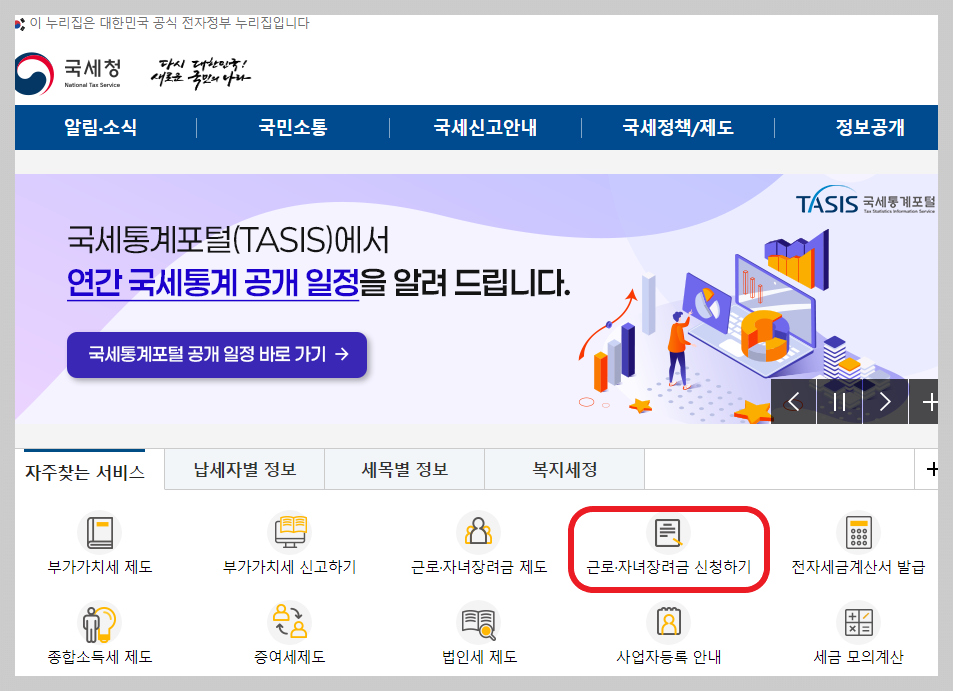Select the 법인세 제도 magnifier-book icon

[478, 622]
